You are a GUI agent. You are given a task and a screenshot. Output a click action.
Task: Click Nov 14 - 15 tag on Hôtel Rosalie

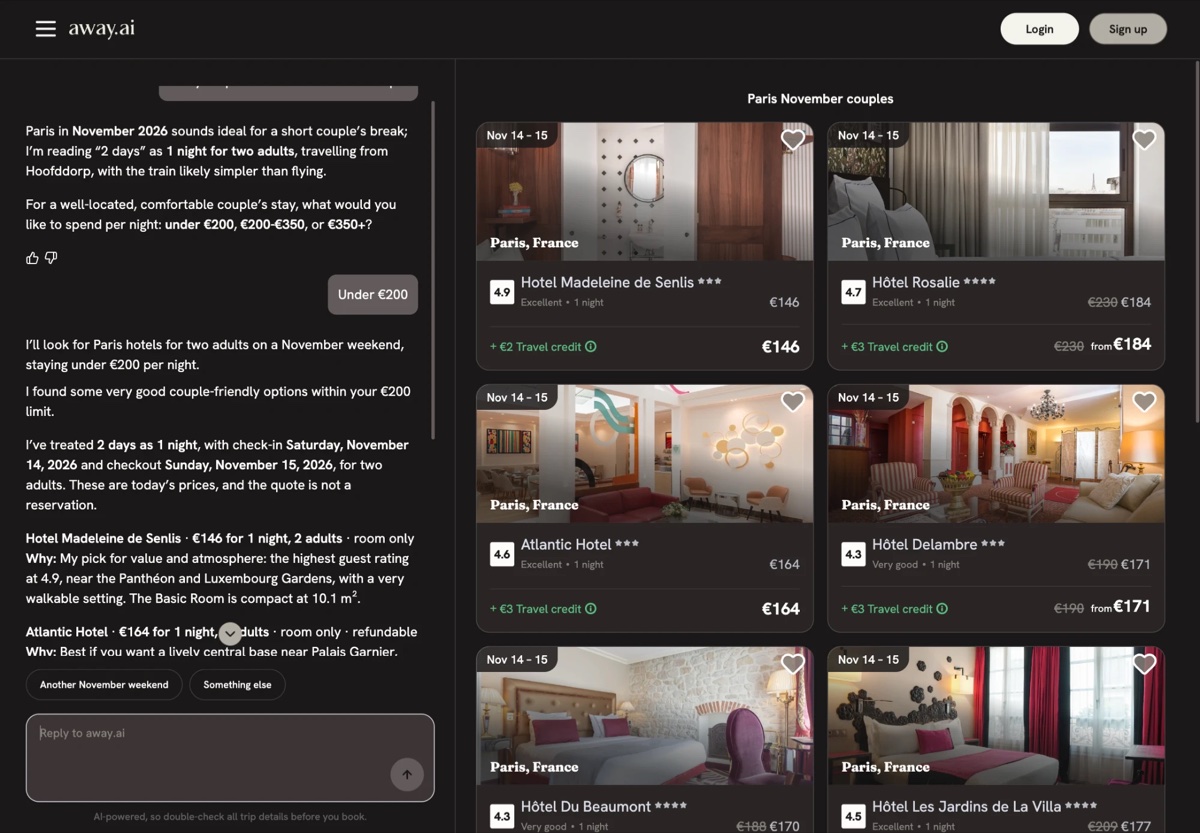pos(868,135)
